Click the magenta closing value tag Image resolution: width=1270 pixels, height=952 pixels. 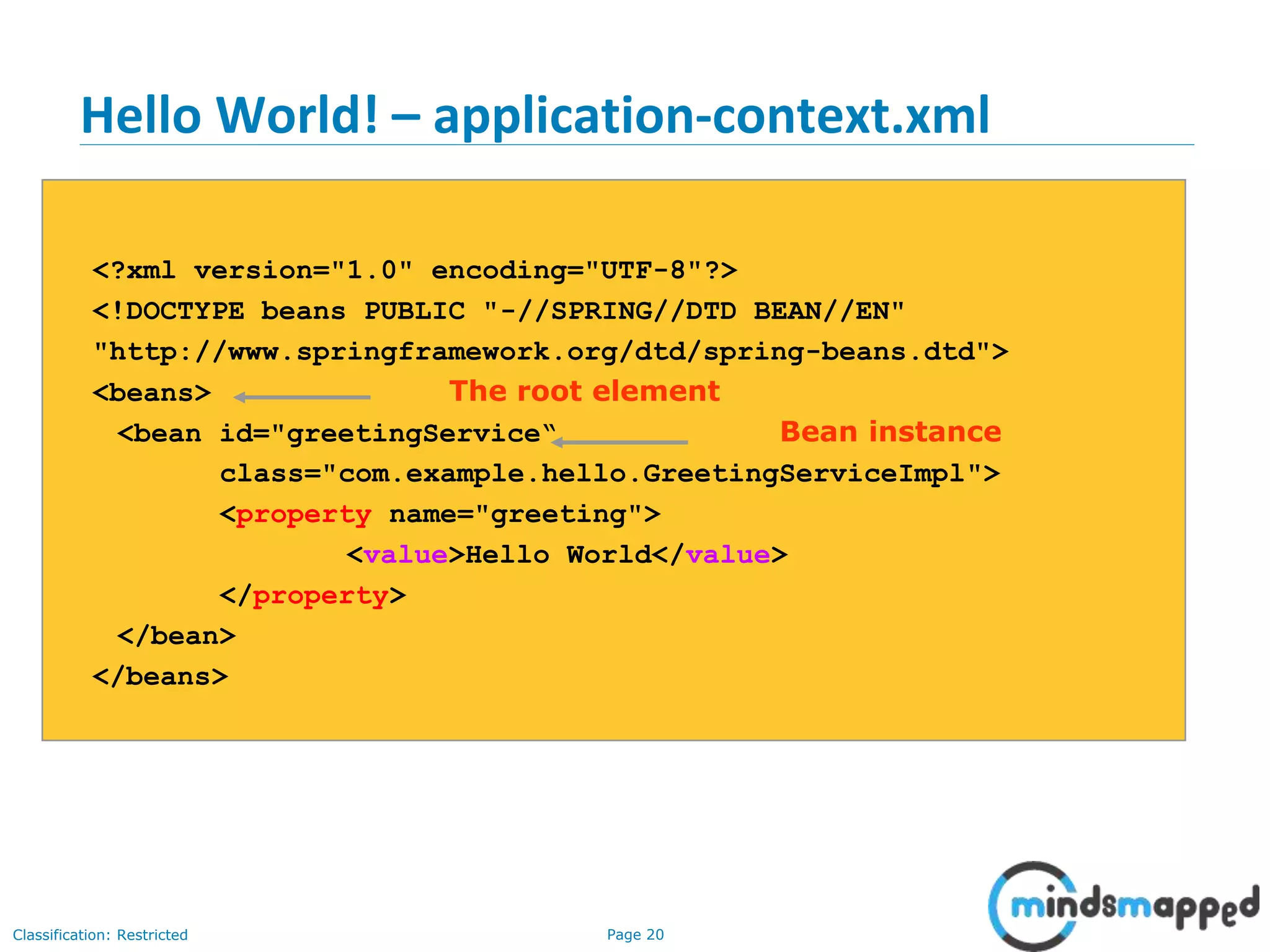tap(727, 555)
